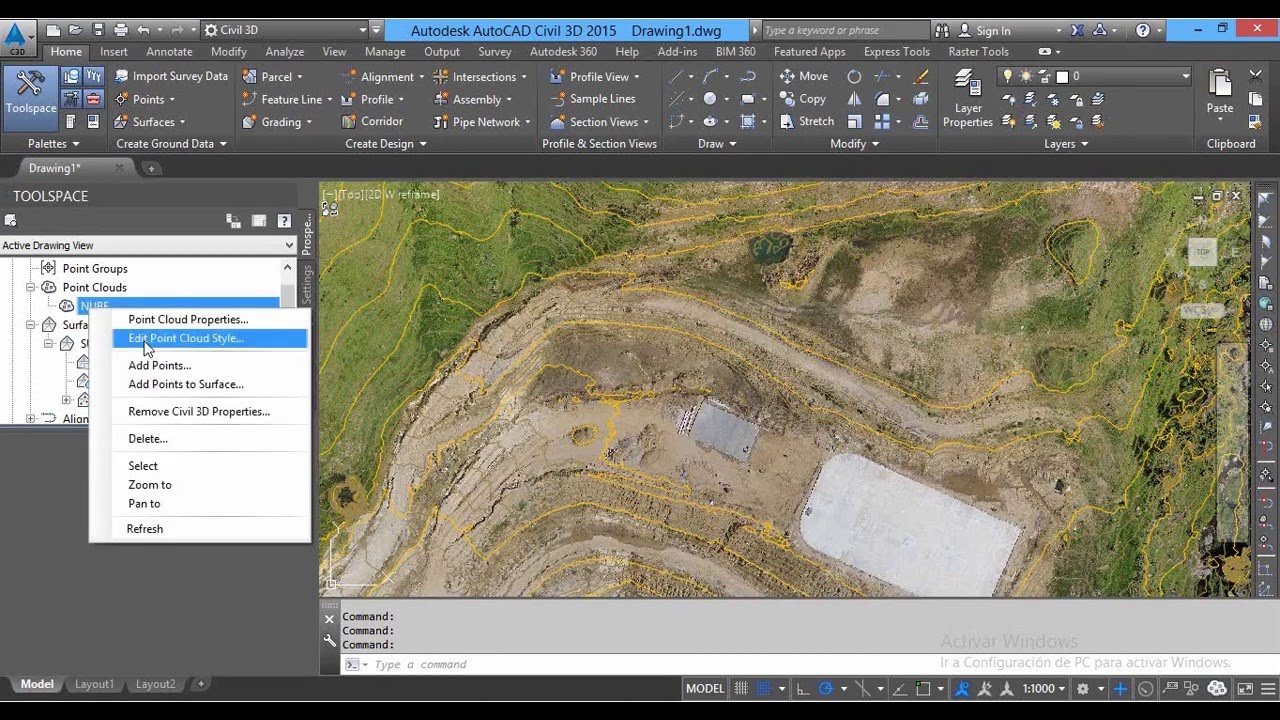The width and height of the screenshot is (1280, 720).
Task: Expand the Surfaces dropdown
Action: click(182, 122)
